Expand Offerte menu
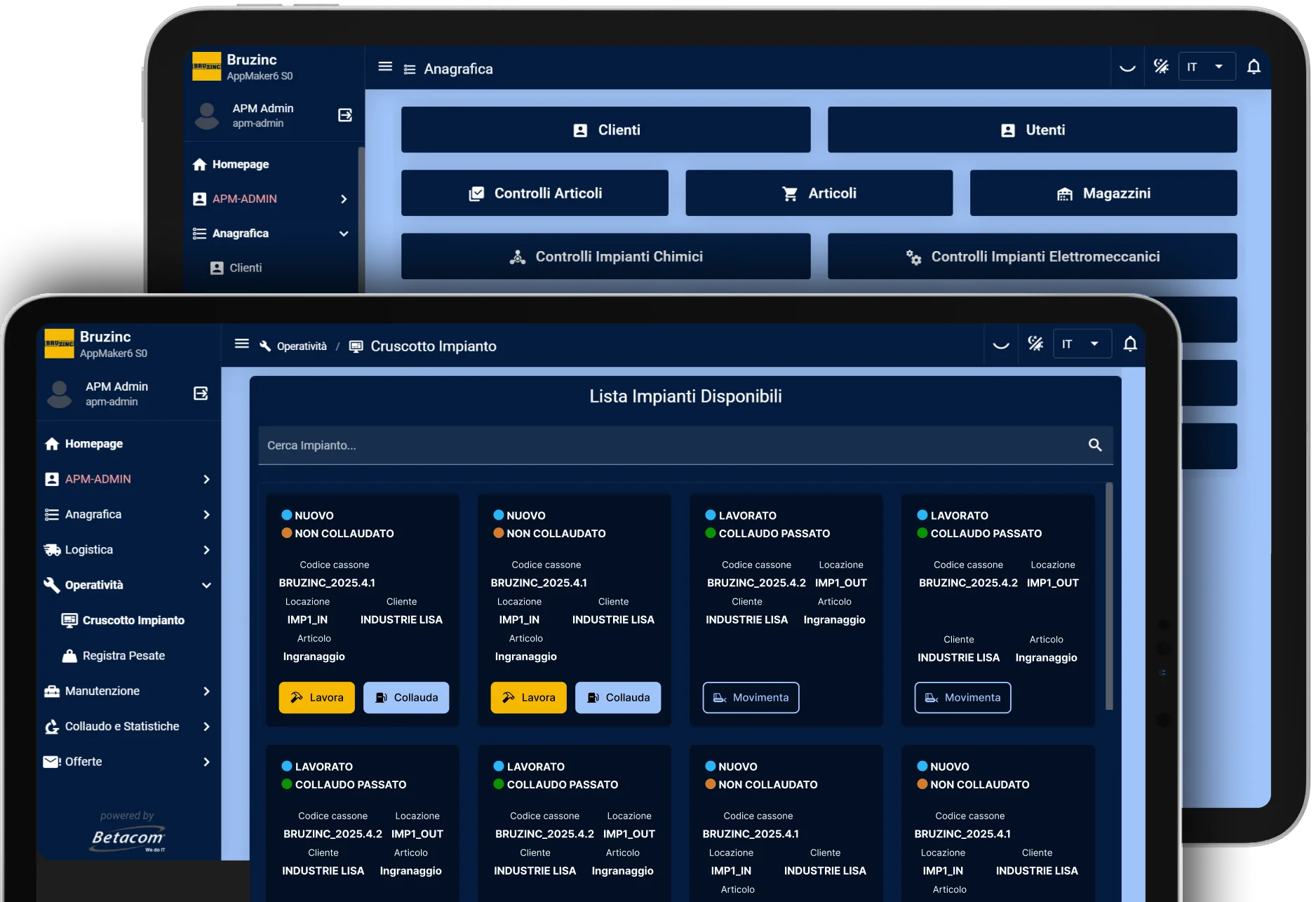This screenshot has height=902, width=1316. (128, 762)
